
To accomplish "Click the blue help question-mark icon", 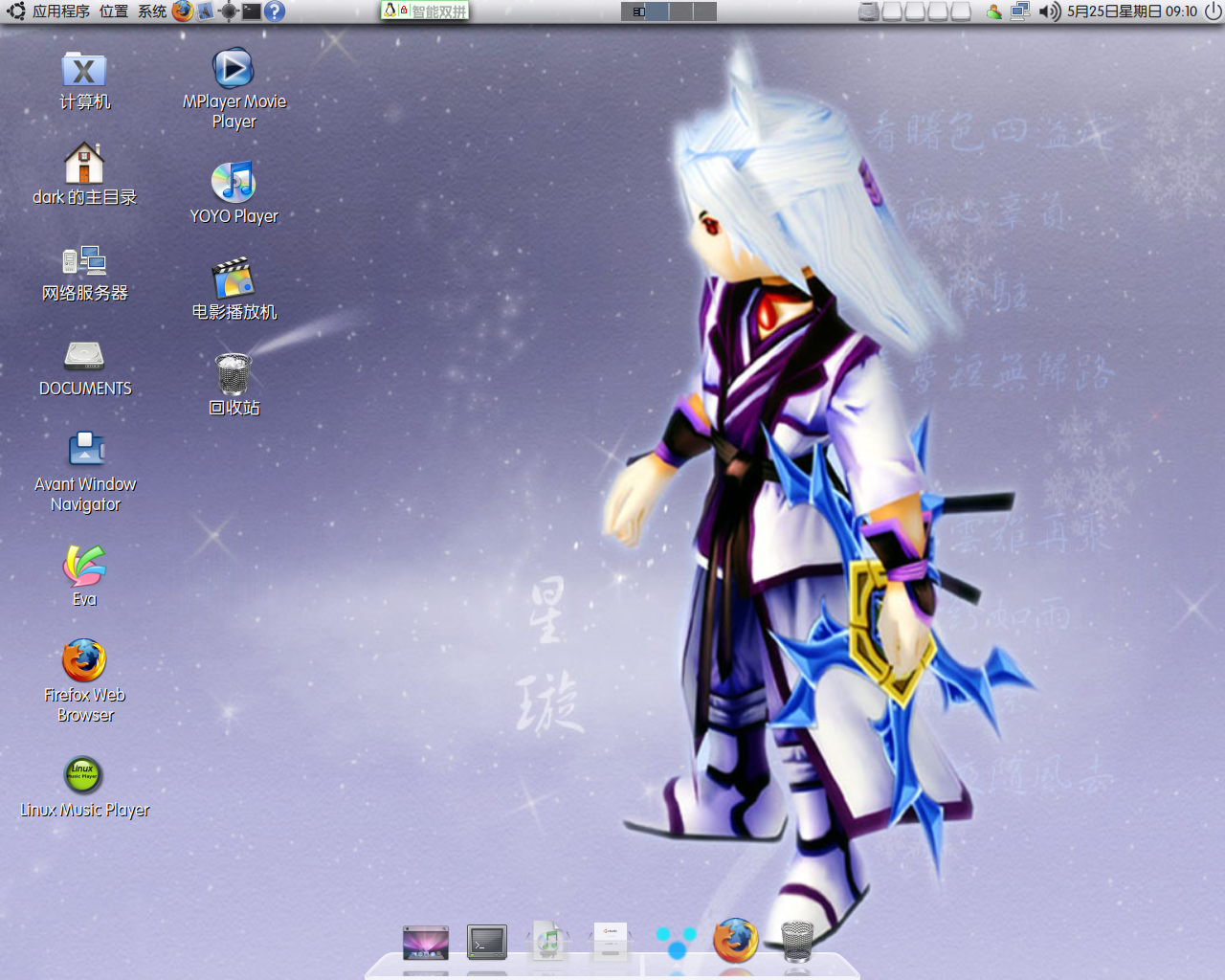I will coord(275,11).
